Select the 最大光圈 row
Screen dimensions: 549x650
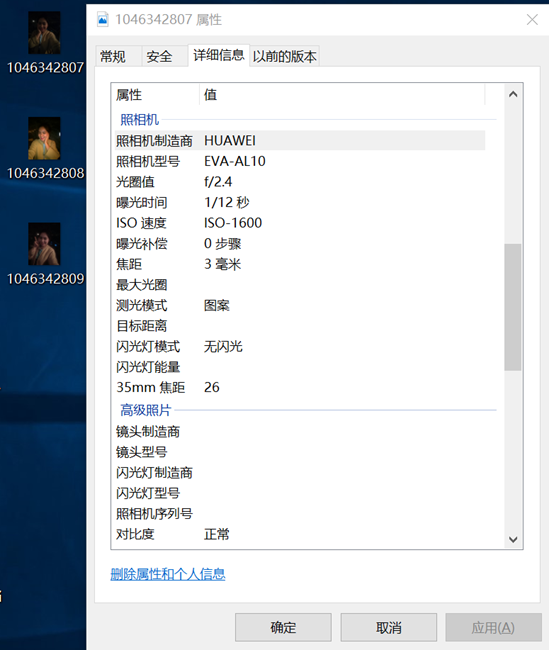pyautogui.click(x=300, y=285)
